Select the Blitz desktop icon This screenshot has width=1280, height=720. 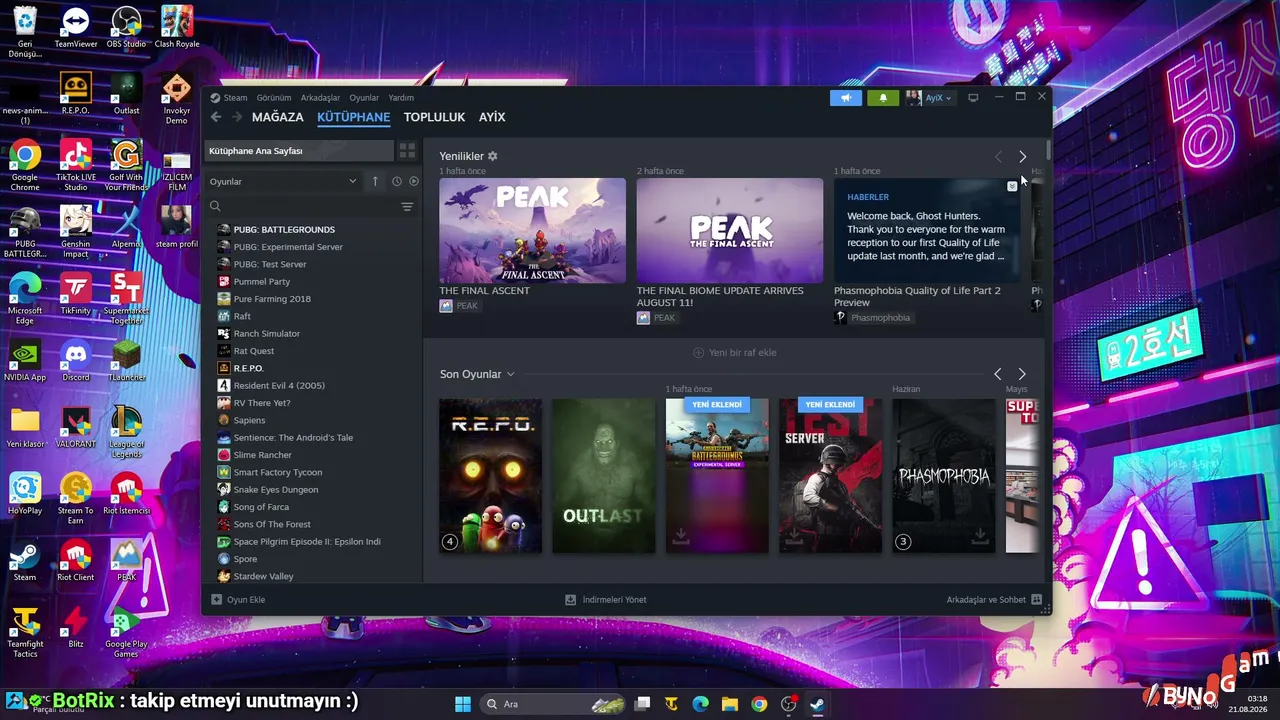(x=76, y=629)
